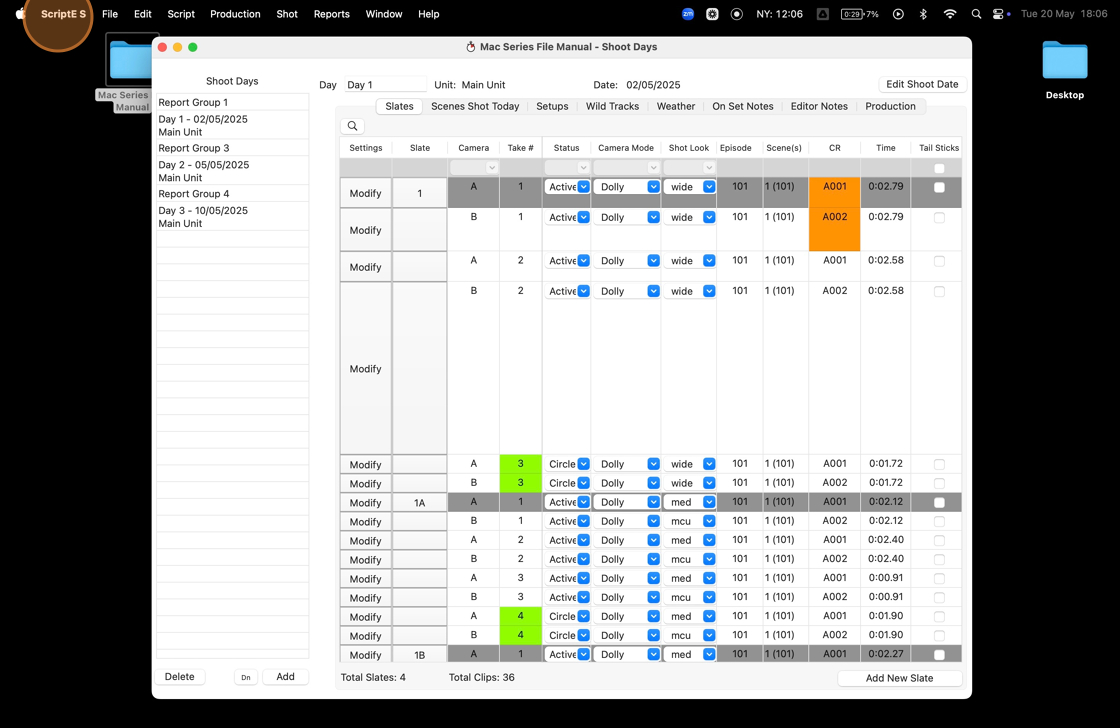Image resolution: width=1120 pixels, height=728 pixels.
Task: Click the Take # column header
Action: coord(521,148)
